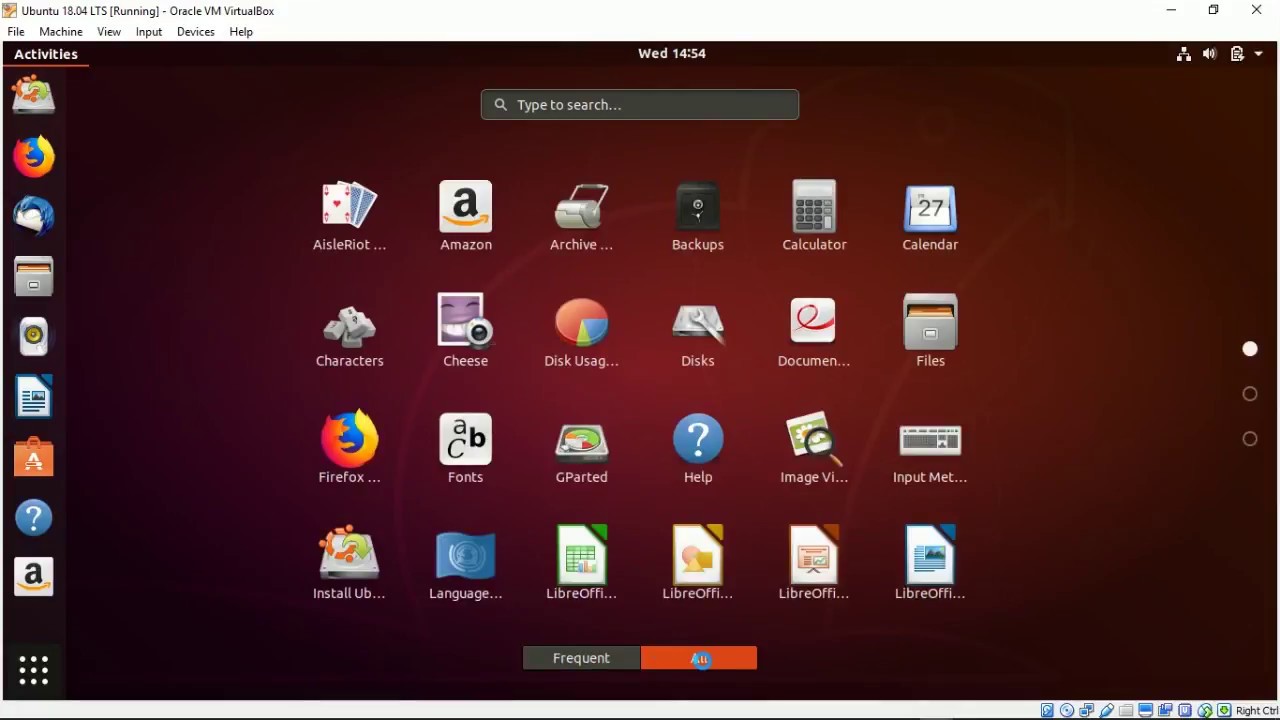Open the power status indicator

(x=1237, y=54)
